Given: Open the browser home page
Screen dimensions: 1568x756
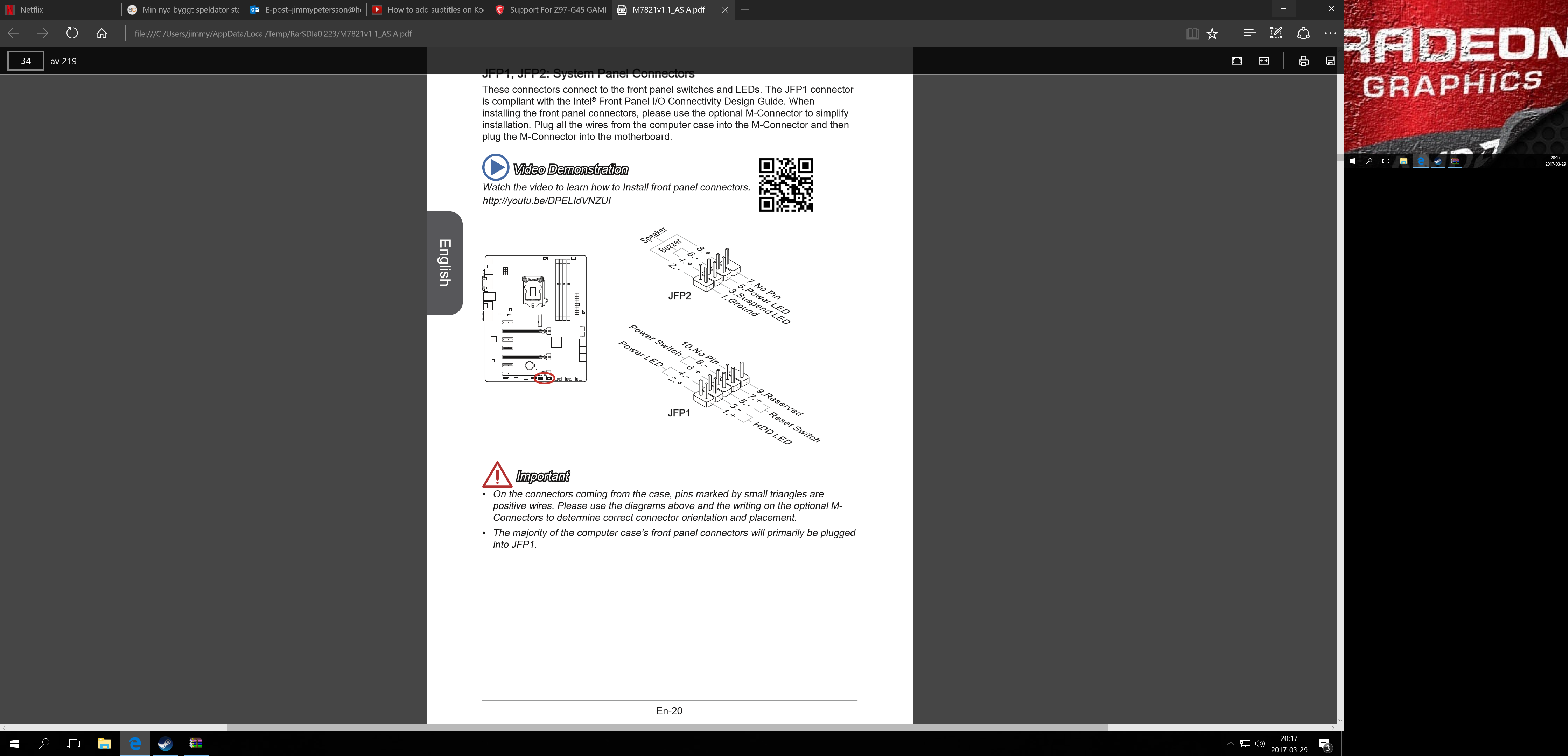Looking at the screenshot, I should 101,34.
